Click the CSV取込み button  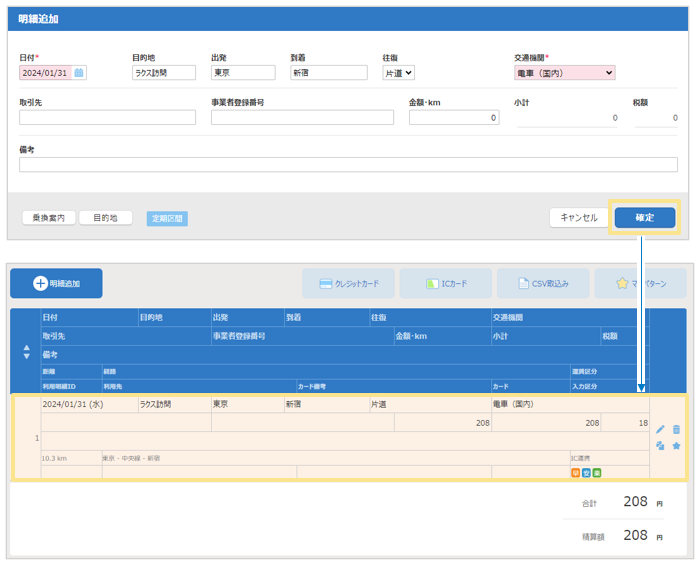pyautogui.click(x=543, y=283)
